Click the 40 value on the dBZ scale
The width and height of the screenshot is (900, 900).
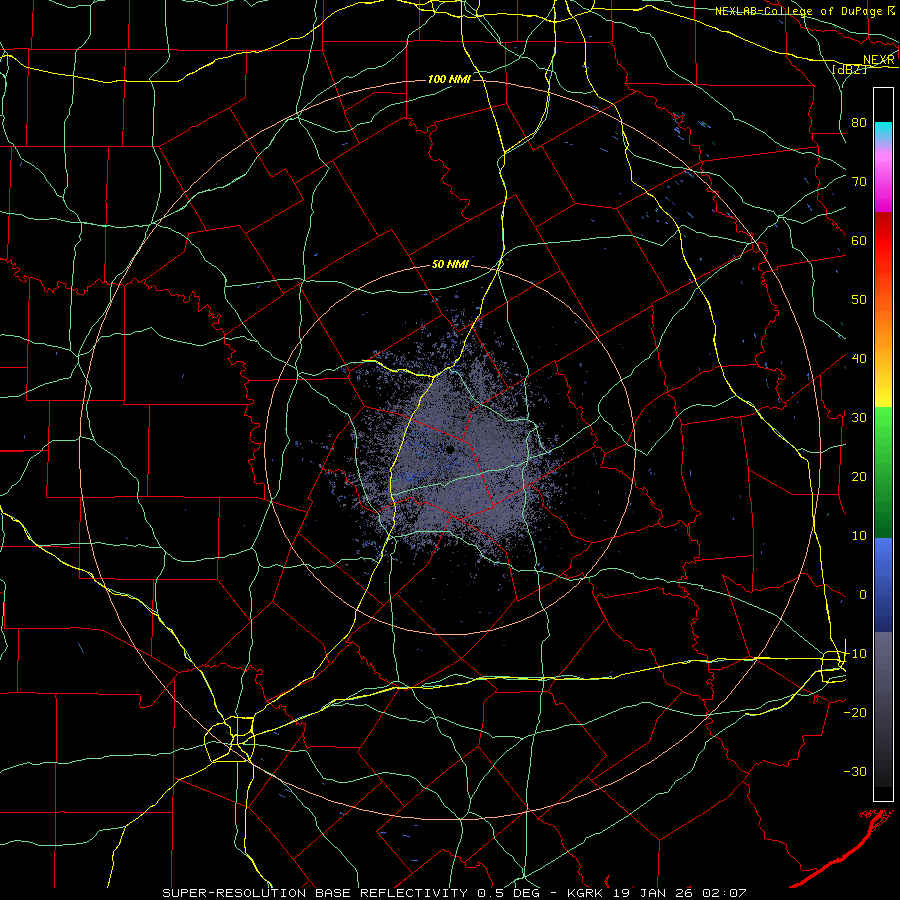pos(859,359)
